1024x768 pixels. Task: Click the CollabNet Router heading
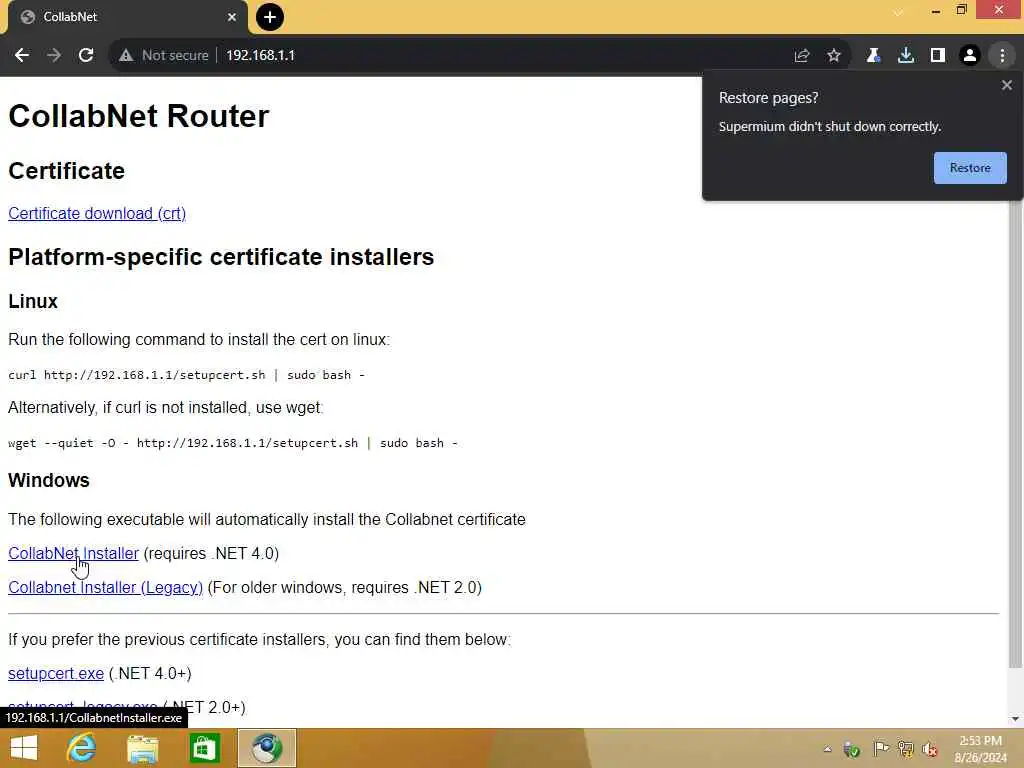pyautogui.click(x=138, y=116)
